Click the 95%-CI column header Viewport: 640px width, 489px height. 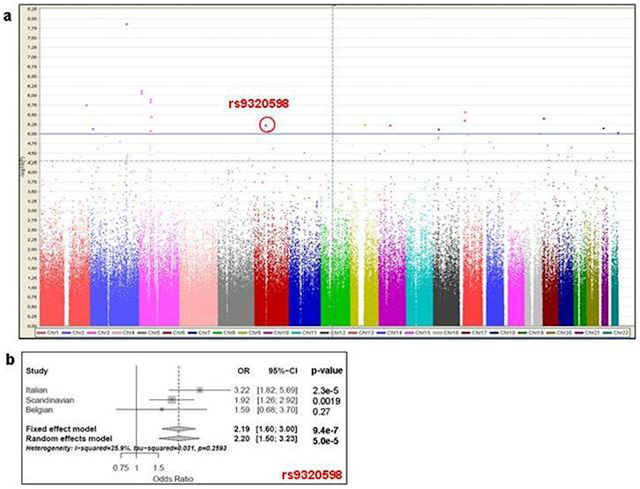(x=283, y=371)
